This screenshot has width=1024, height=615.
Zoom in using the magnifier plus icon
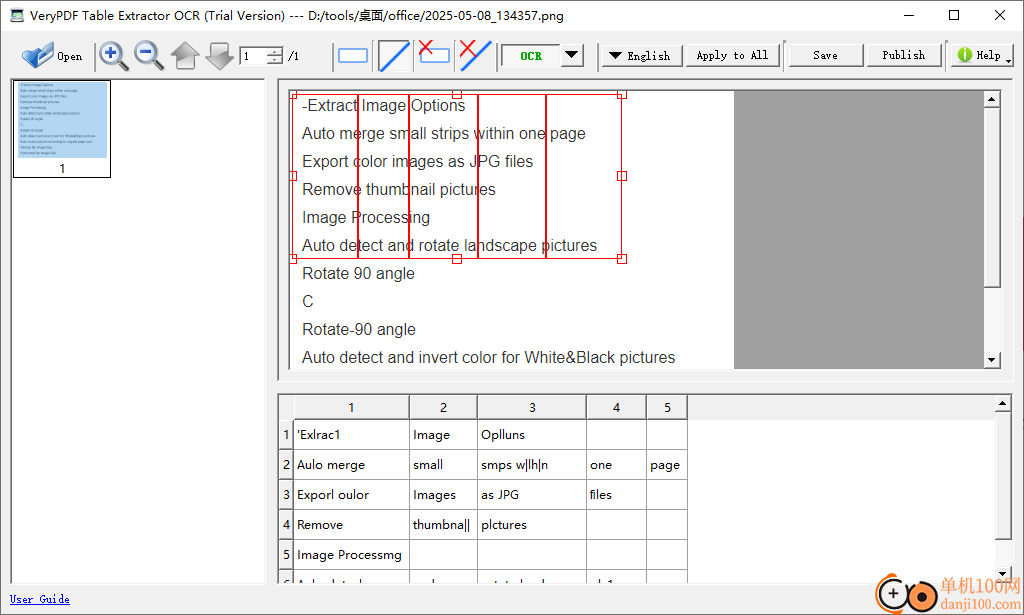[113, 55]
